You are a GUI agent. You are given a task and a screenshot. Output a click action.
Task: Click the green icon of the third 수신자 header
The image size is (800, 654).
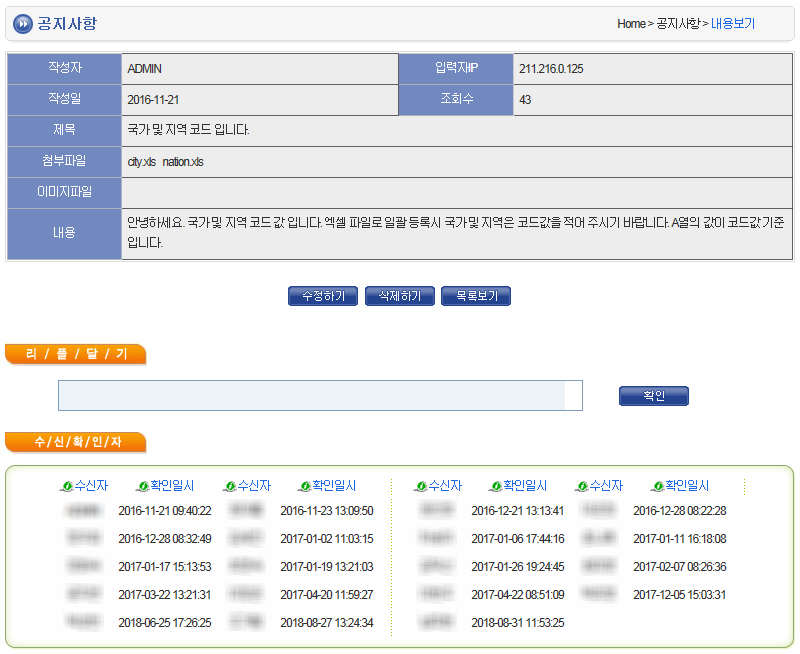point(421,487)
